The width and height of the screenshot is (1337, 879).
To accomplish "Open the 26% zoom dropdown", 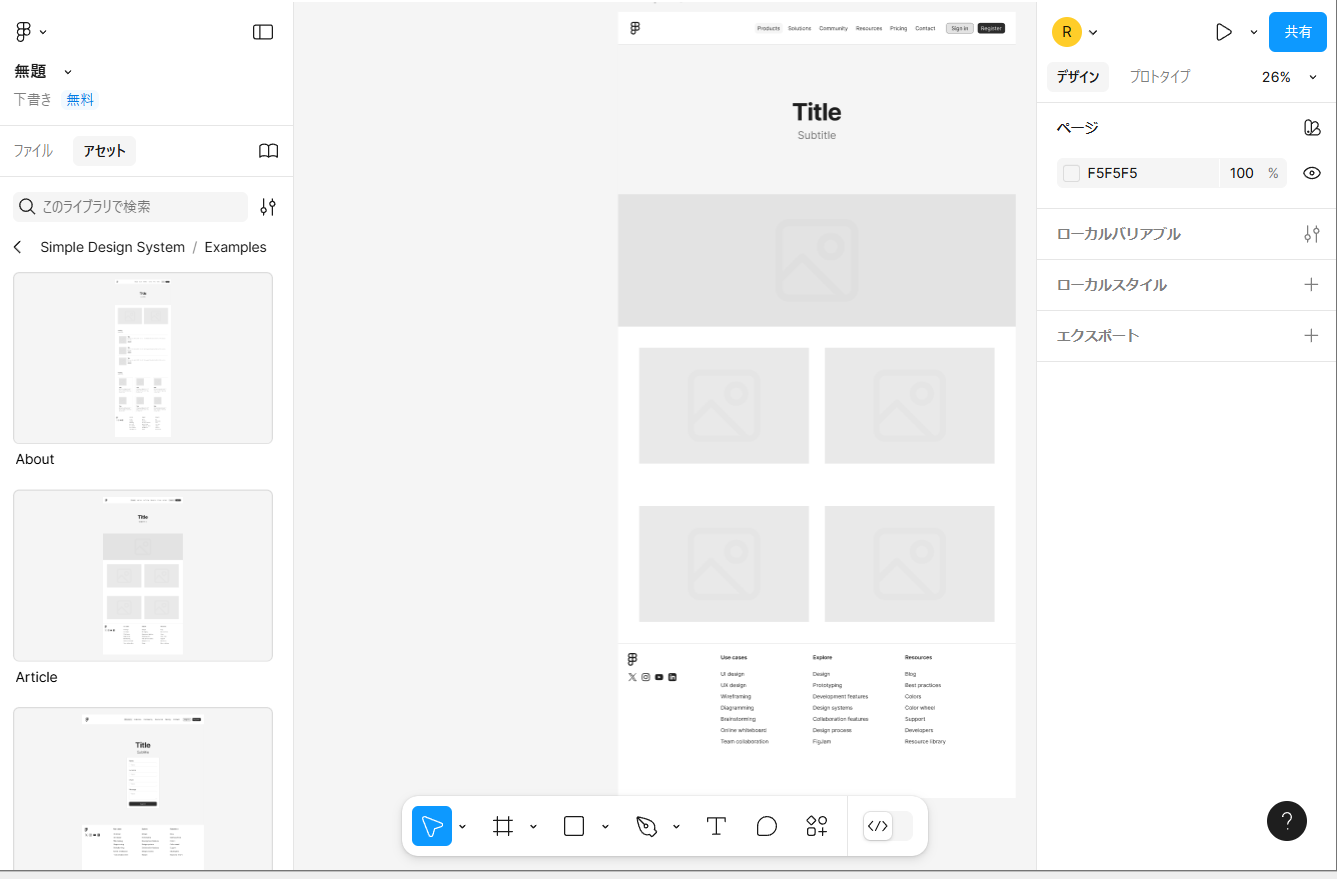I will (x=1289, y=77).
